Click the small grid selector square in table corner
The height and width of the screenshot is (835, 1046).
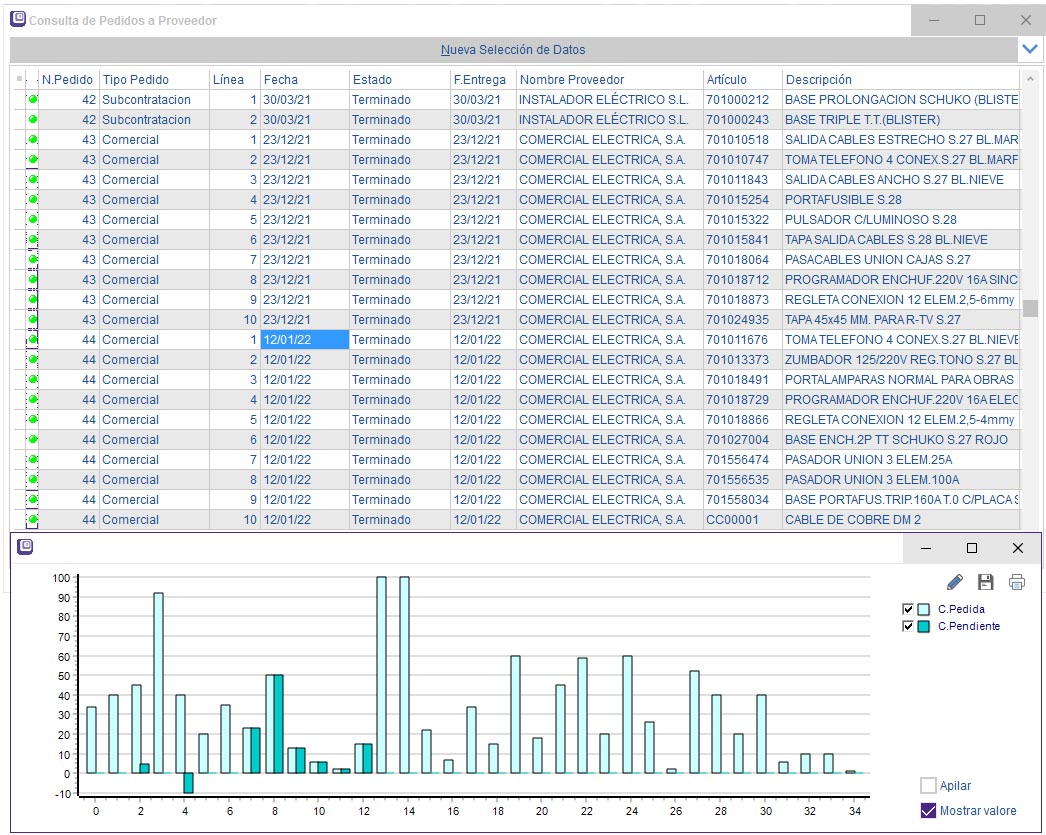(x=19, y=79)
